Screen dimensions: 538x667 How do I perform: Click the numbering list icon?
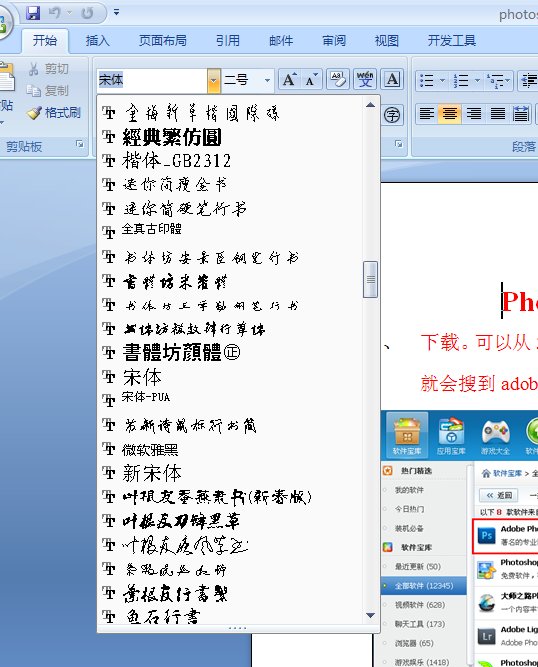[x=461, y=80]
